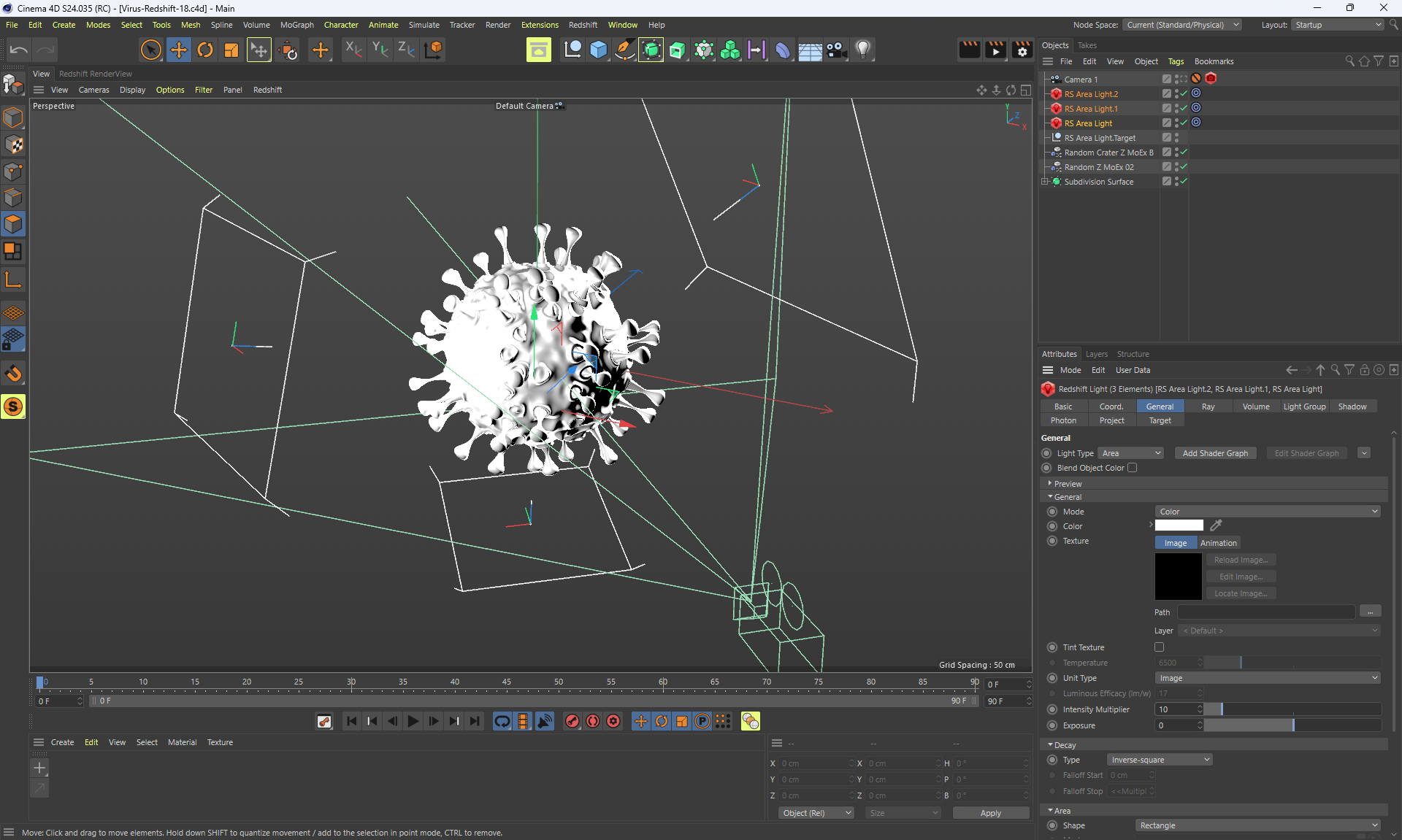Add a Cube primitive object
The image size is (1402, 840).
point(598,50)
